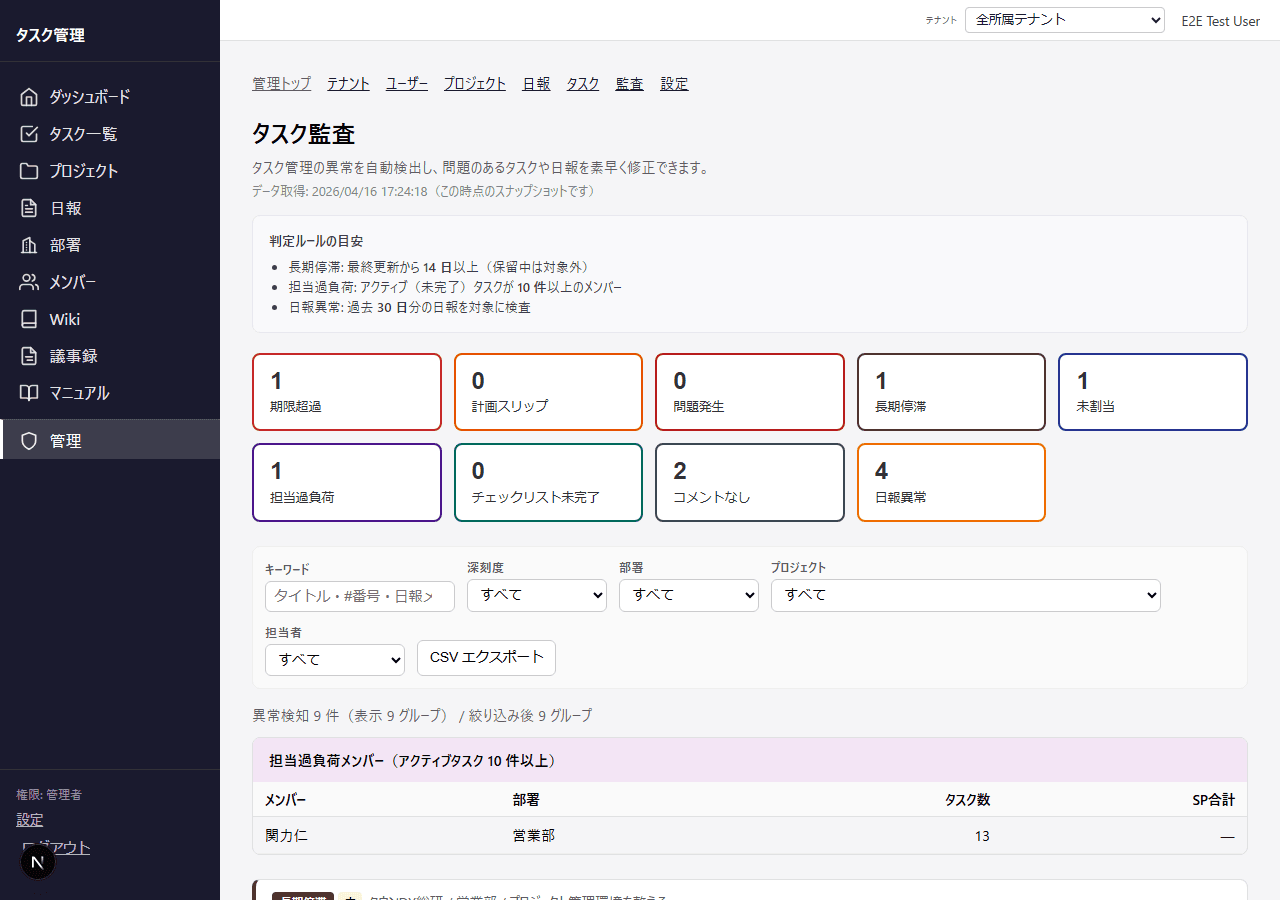Viewport: 1280px width, 900px height.
Task: Open the マニュアル manual section
Action: (80, 392)
